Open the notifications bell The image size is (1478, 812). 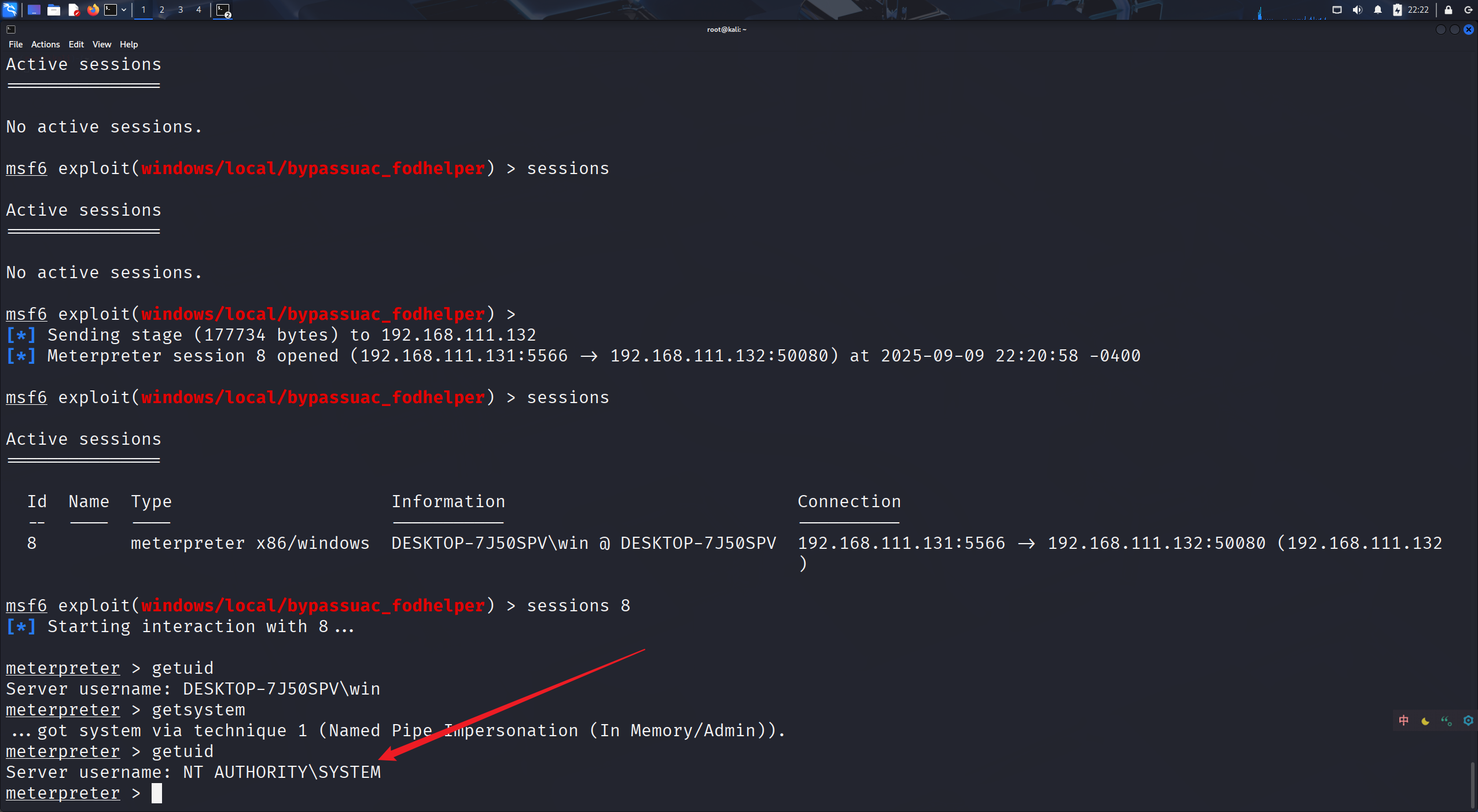pyautogui.click(x=1378, y=9)
